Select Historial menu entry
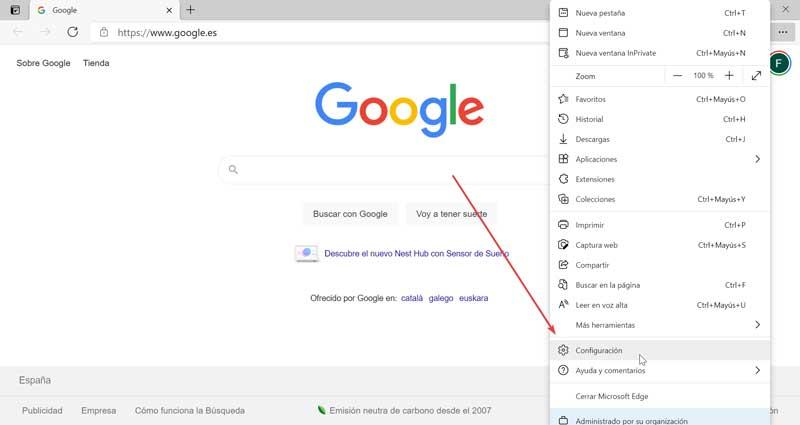This screenshot has height=425, width=800. point(660,119)
